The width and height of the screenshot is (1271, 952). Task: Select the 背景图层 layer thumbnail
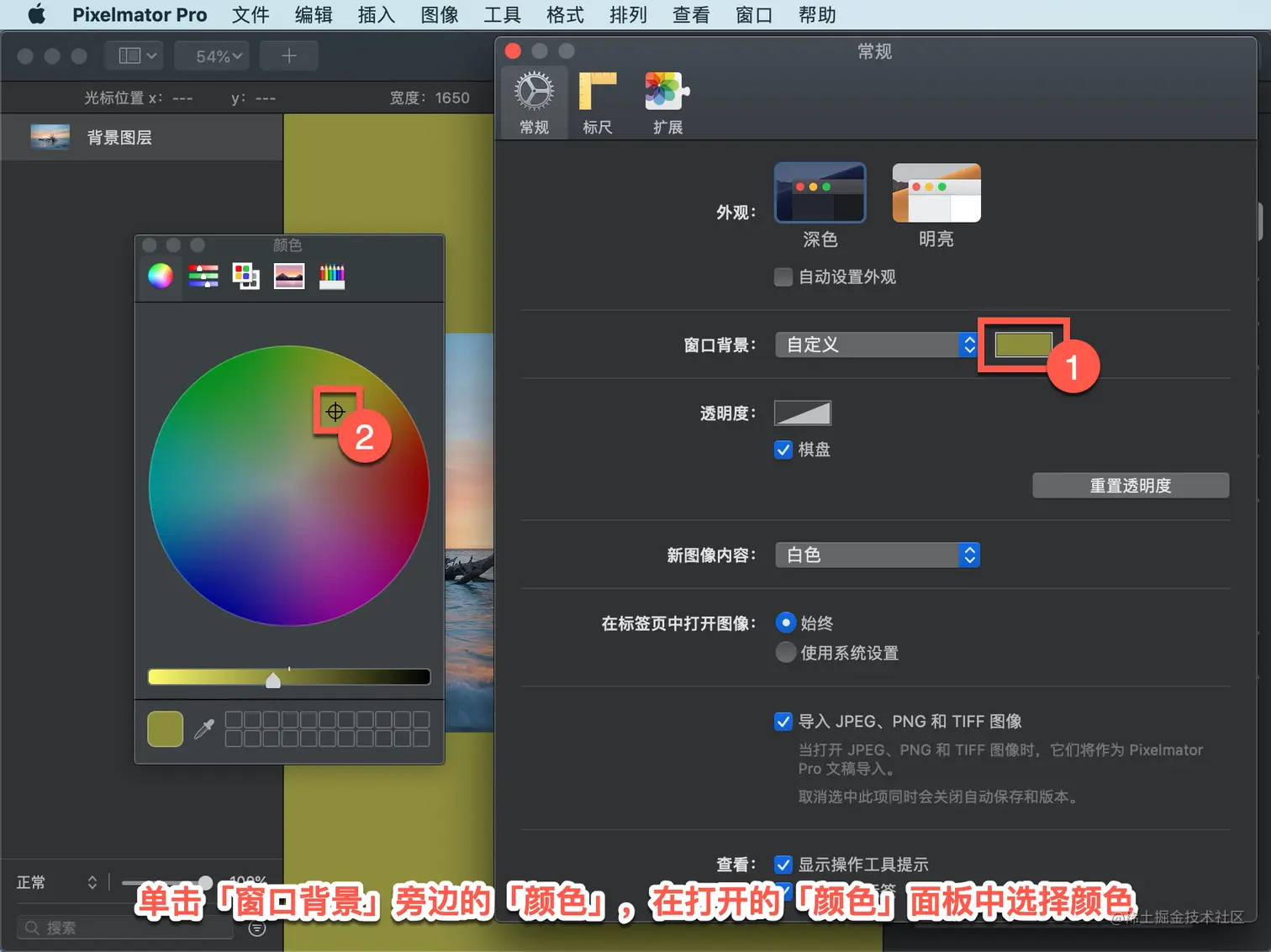(x=50, y=137)
